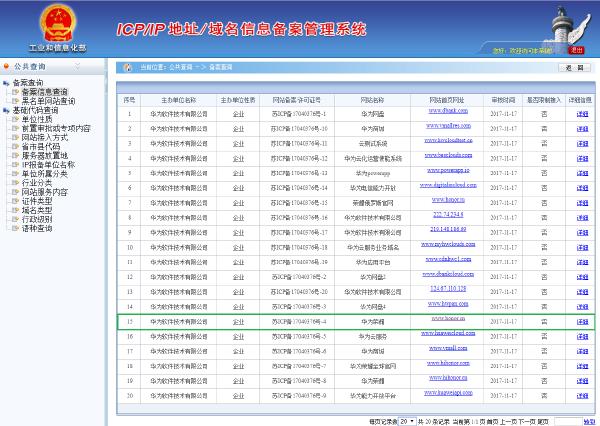Open the www.hihonor.cn link in row 19
Image resolution: width=600 pixels, height=426 pixels.
point(448,378)
